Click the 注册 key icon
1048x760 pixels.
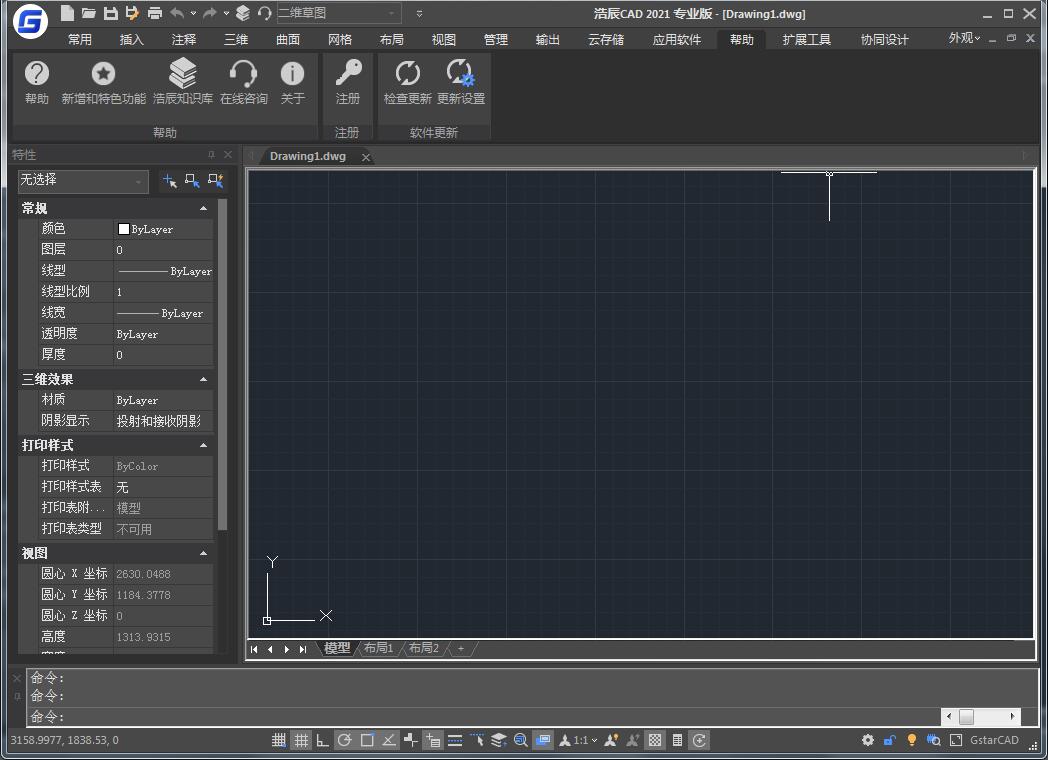347,74
